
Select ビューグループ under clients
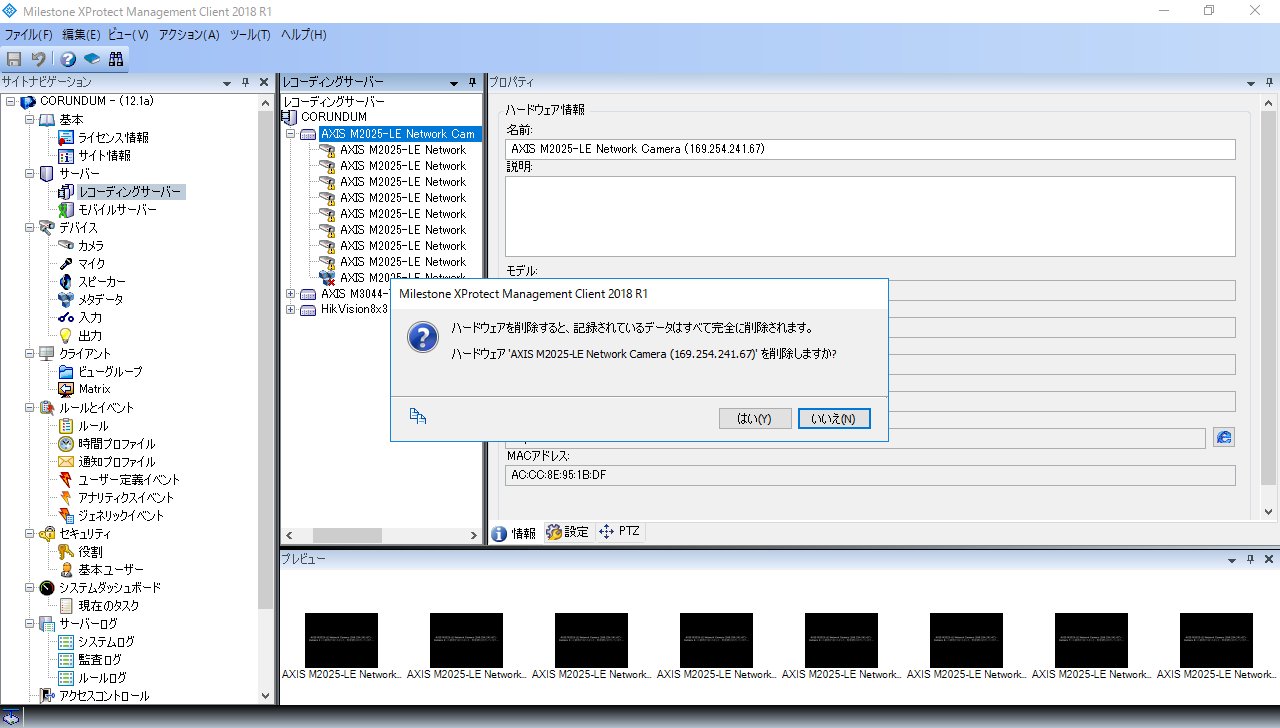(x=110, y=372)
